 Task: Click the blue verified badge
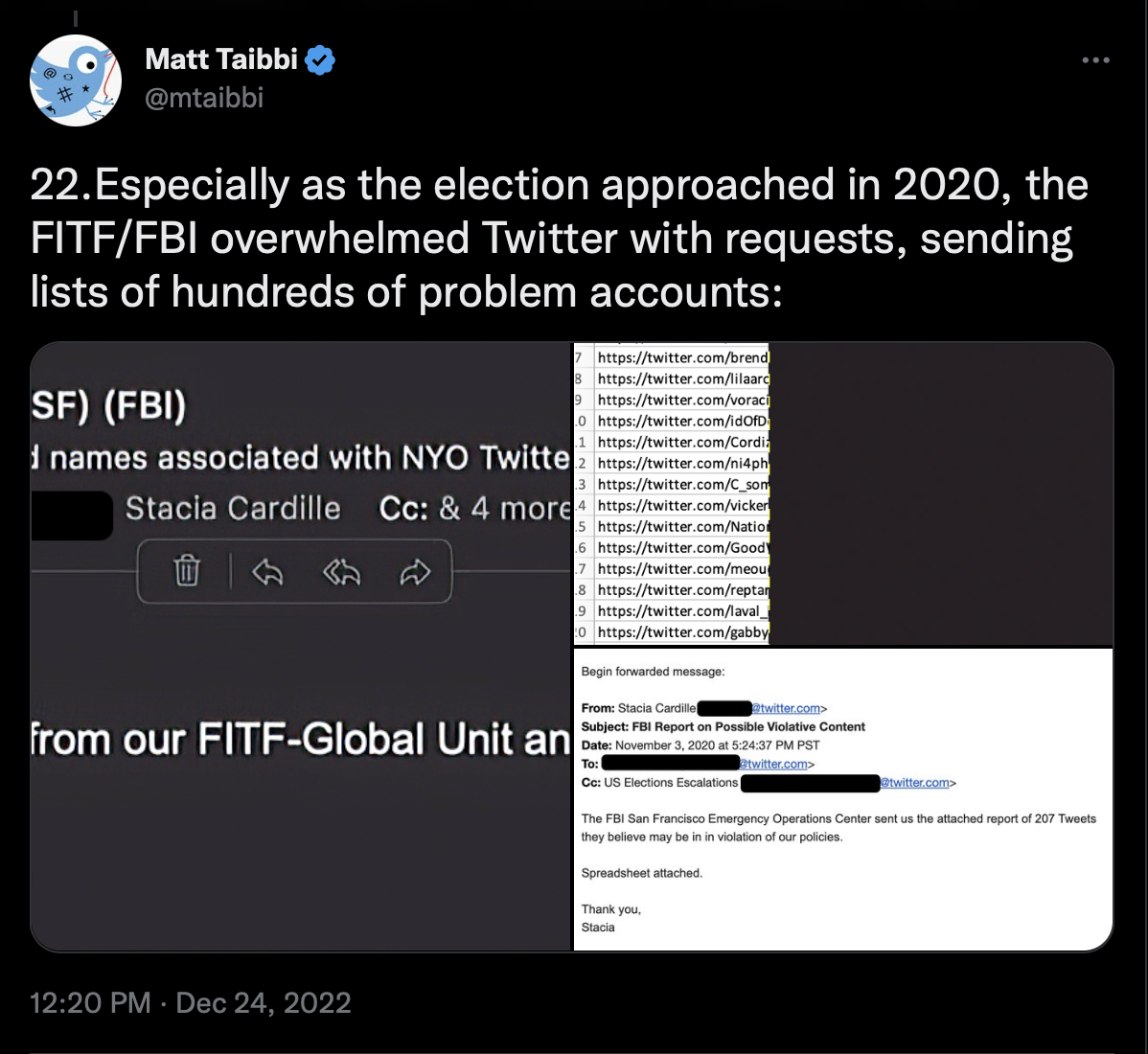[320, 60]
